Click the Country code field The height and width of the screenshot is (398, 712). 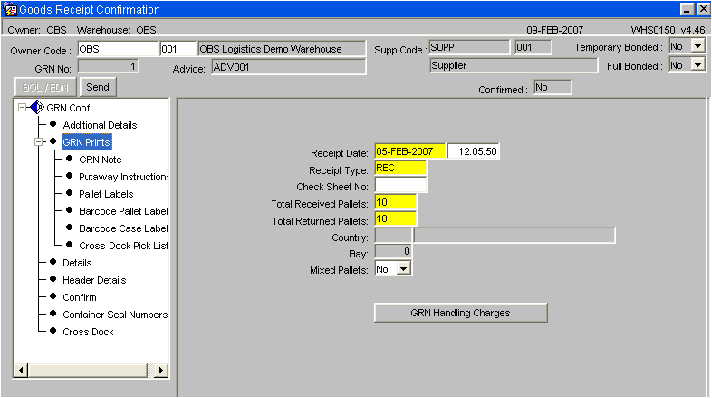[393, 235]
